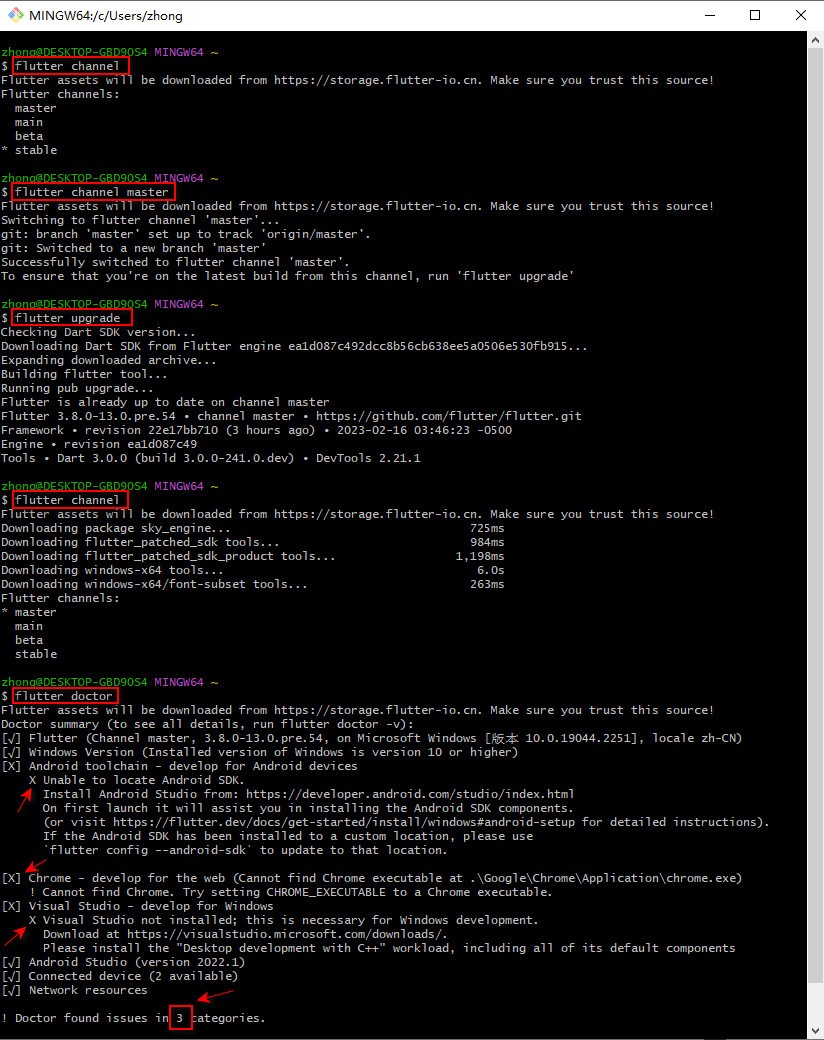
Task: Click 'Downloading package sky_engine...' line
Action: click(x=252, y=528)
